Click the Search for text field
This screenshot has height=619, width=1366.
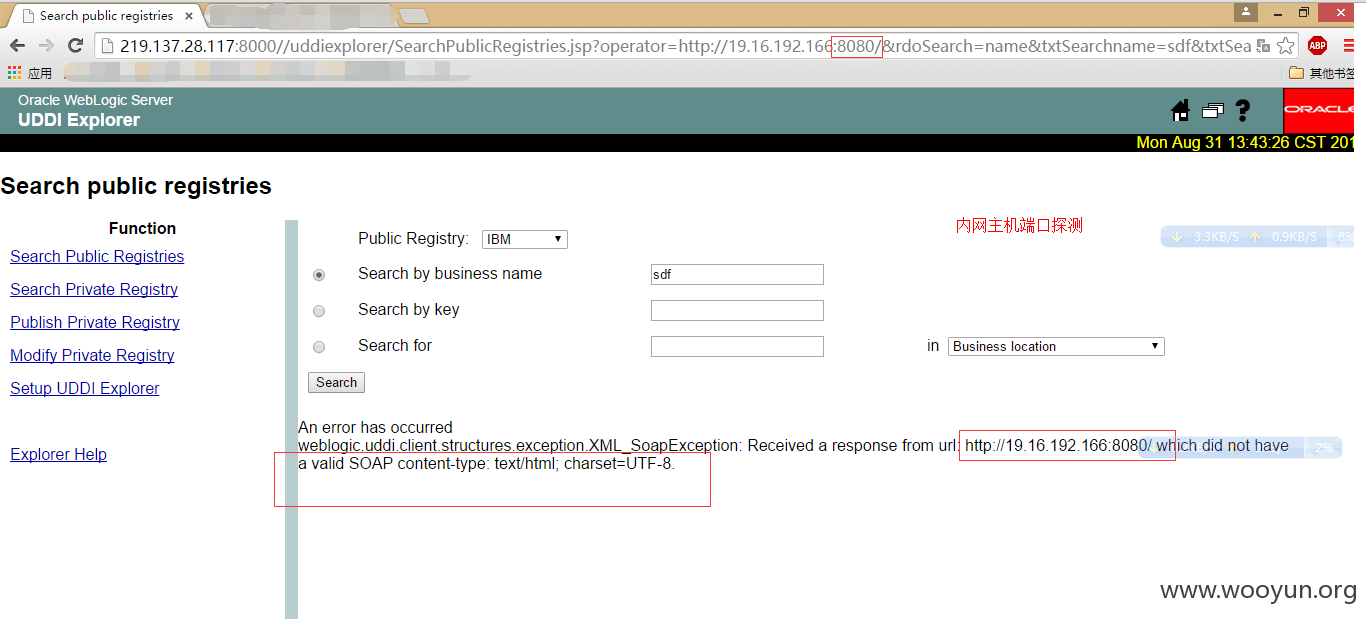(x=737, y=347)
